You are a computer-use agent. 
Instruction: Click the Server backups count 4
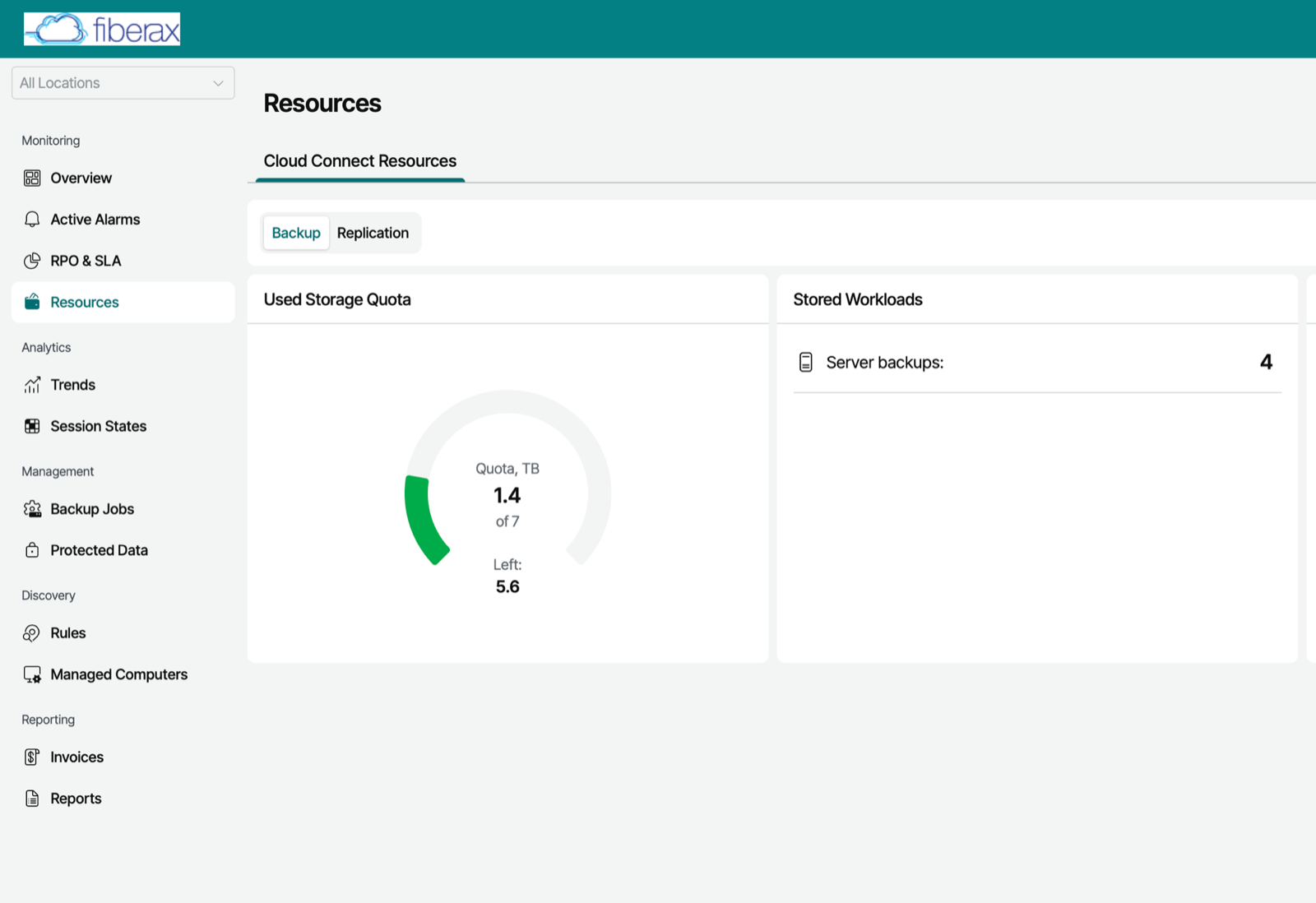[1267, 362]
